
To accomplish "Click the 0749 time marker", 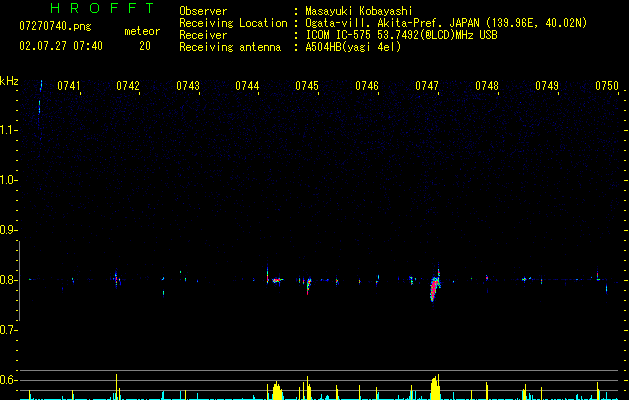I will click(547, 86).
